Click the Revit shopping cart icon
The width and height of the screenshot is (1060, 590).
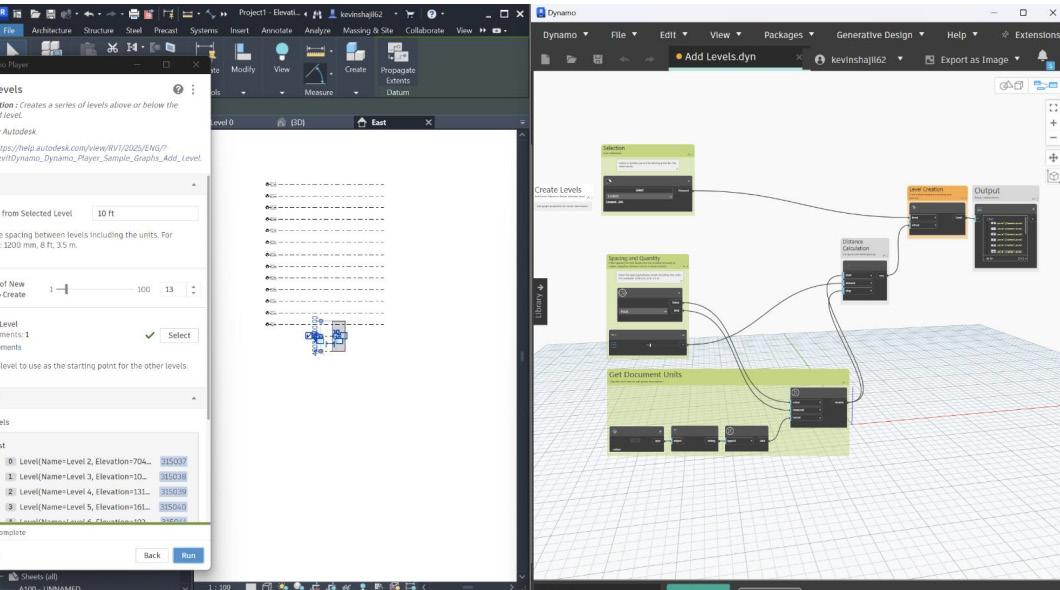[x=410, y=14]
